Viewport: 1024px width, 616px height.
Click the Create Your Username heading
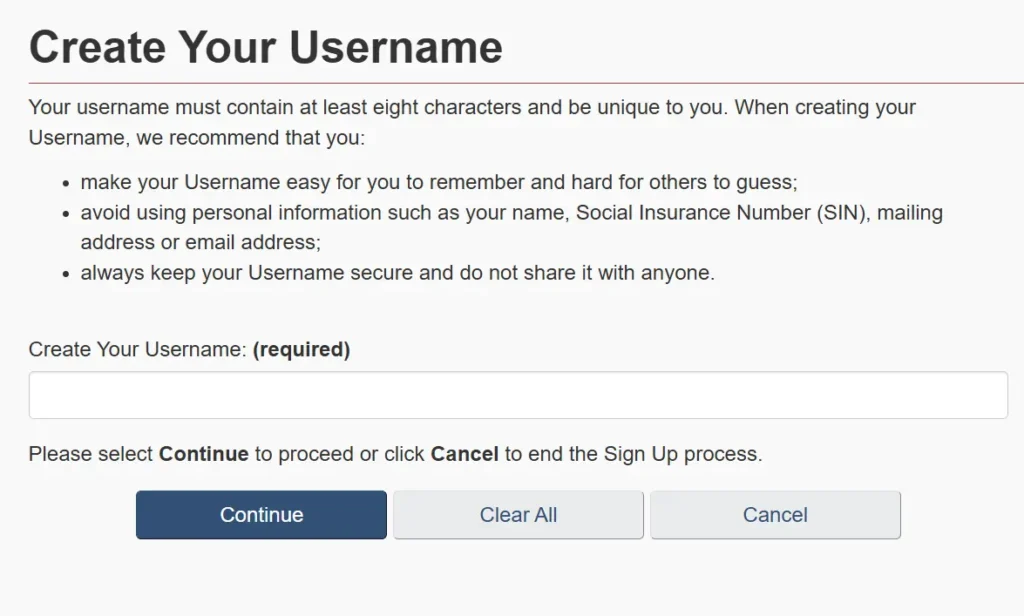click(265, 45)
